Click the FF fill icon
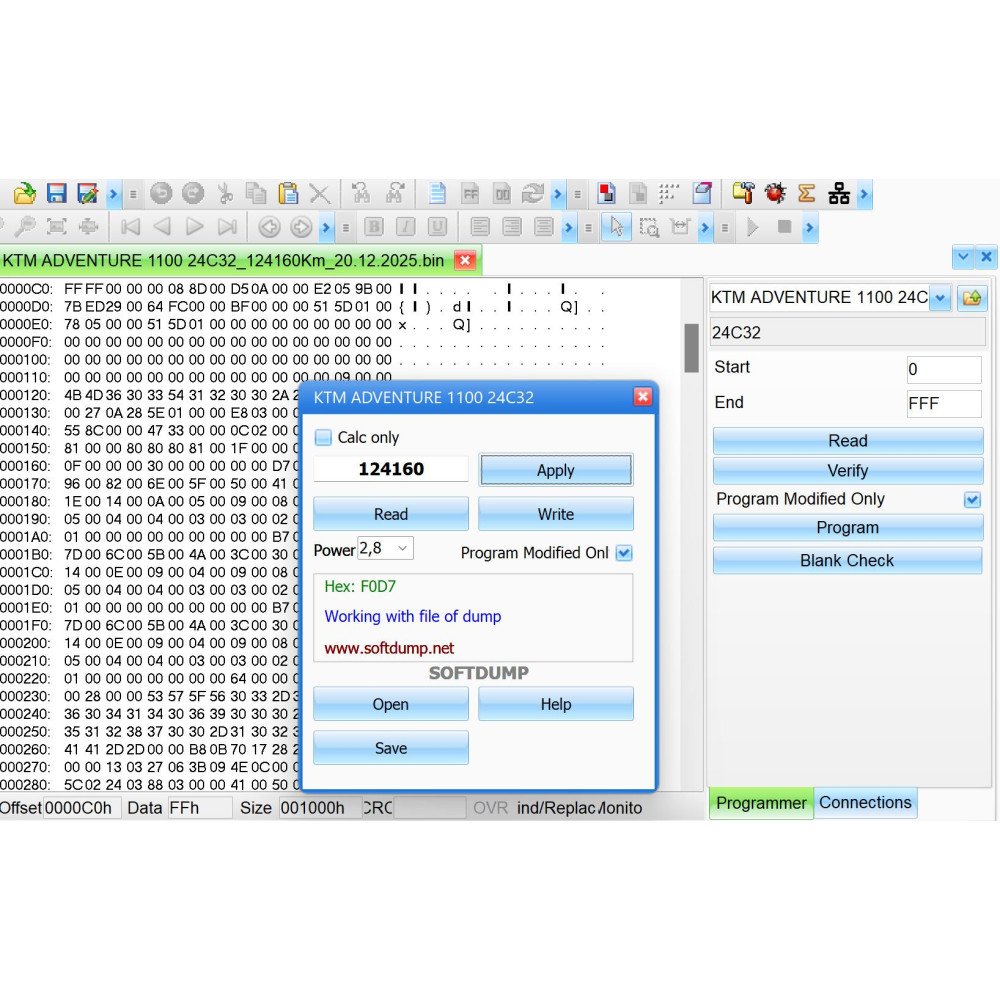This screenshot has width=1000, height=1000. (470, 193)
